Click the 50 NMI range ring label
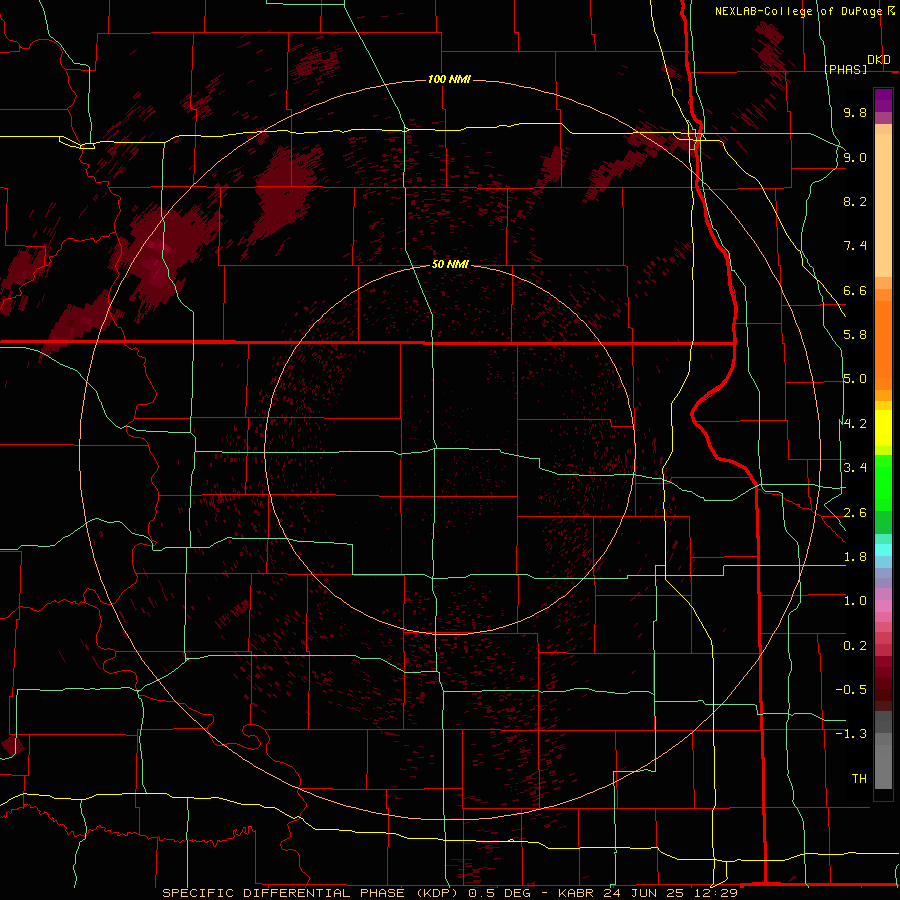This screenshot has width=900, height=900. (450, 264)
